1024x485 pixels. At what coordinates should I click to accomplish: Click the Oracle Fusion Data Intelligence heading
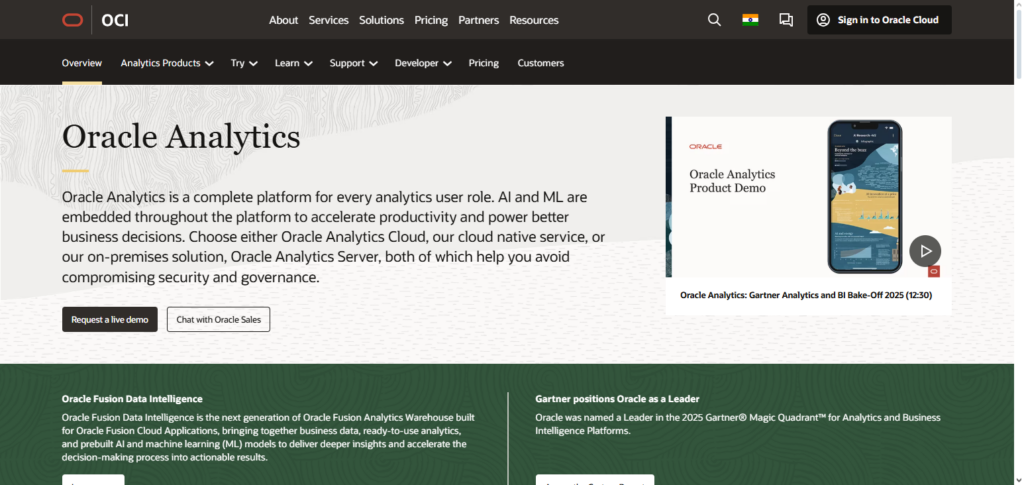coord(132,399)
